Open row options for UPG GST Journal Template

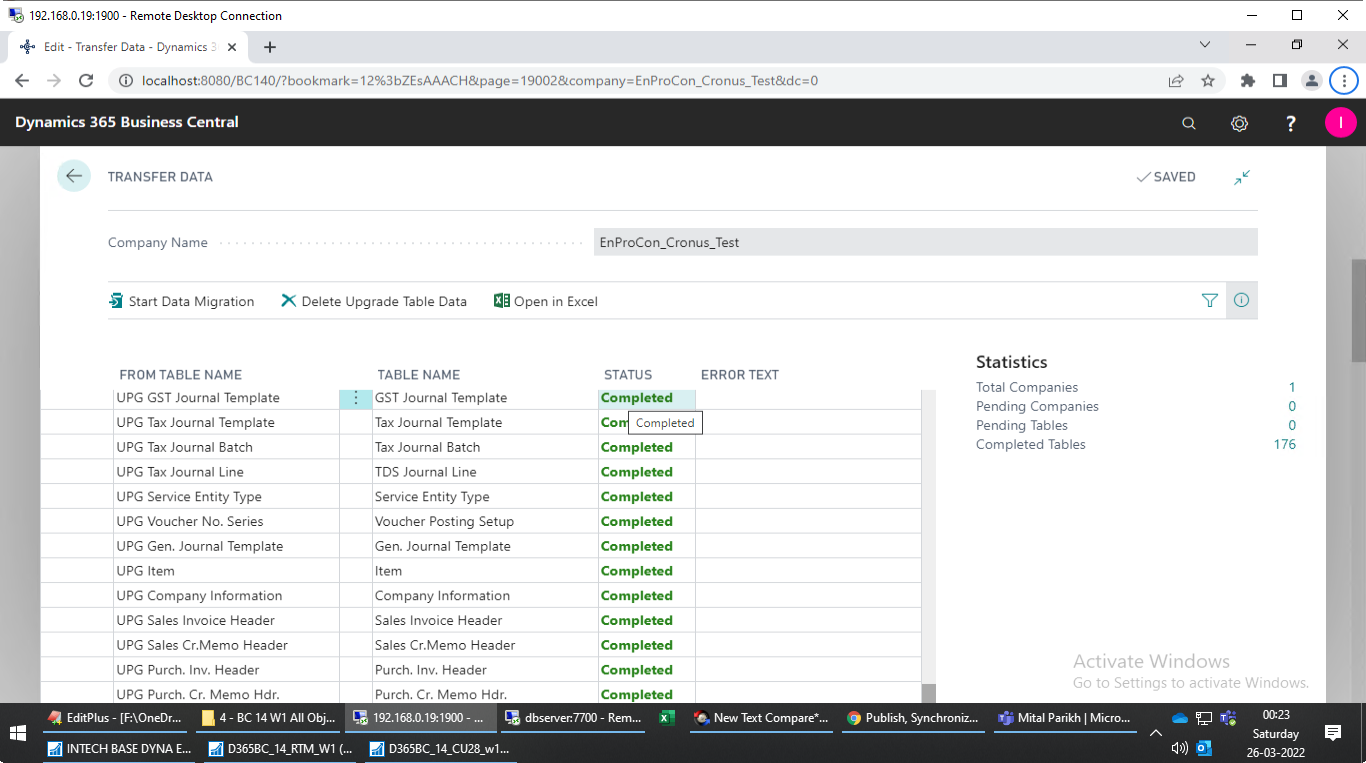[x=355, y=398]
